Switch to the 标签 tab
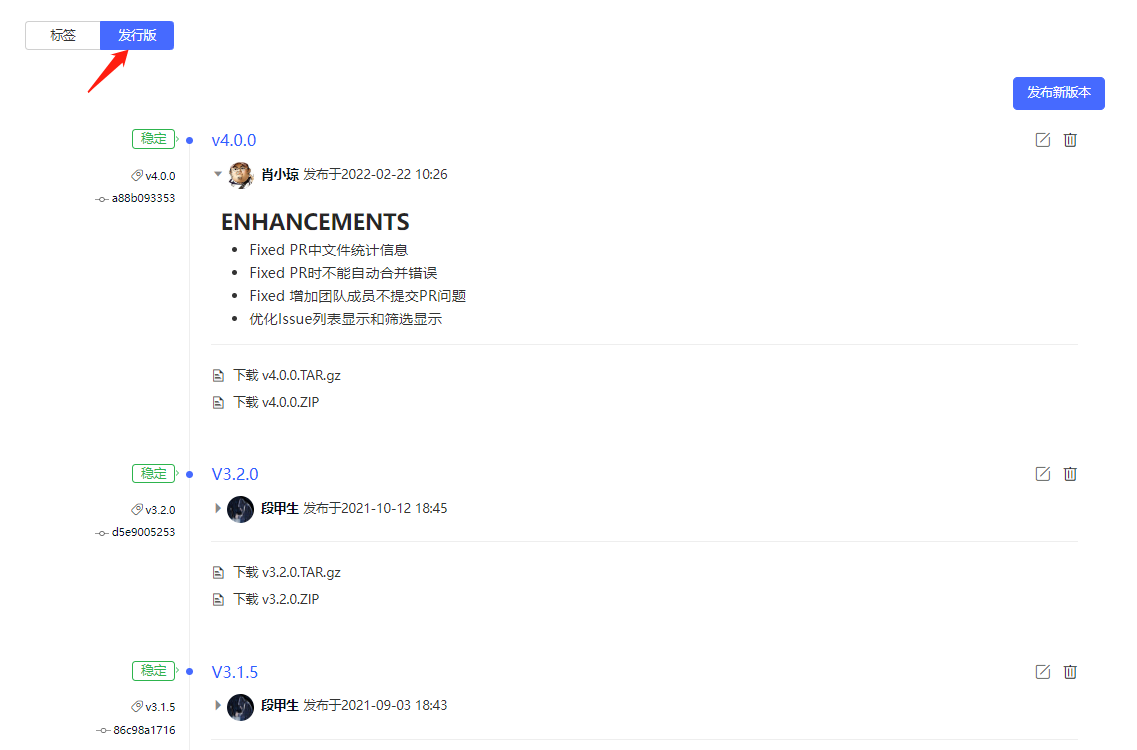This screenshot has width=1137, height=750. coord(62,36)
